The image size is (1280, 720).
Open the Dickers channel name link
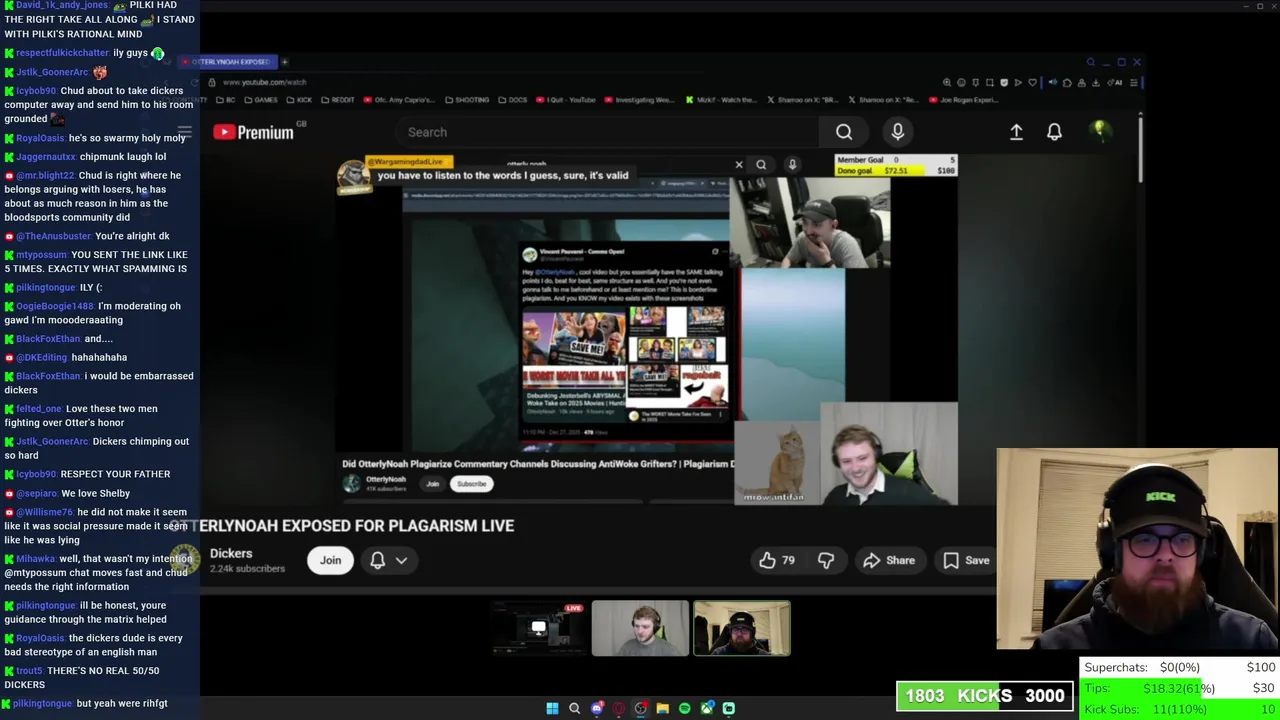click(x=231, y=553)
